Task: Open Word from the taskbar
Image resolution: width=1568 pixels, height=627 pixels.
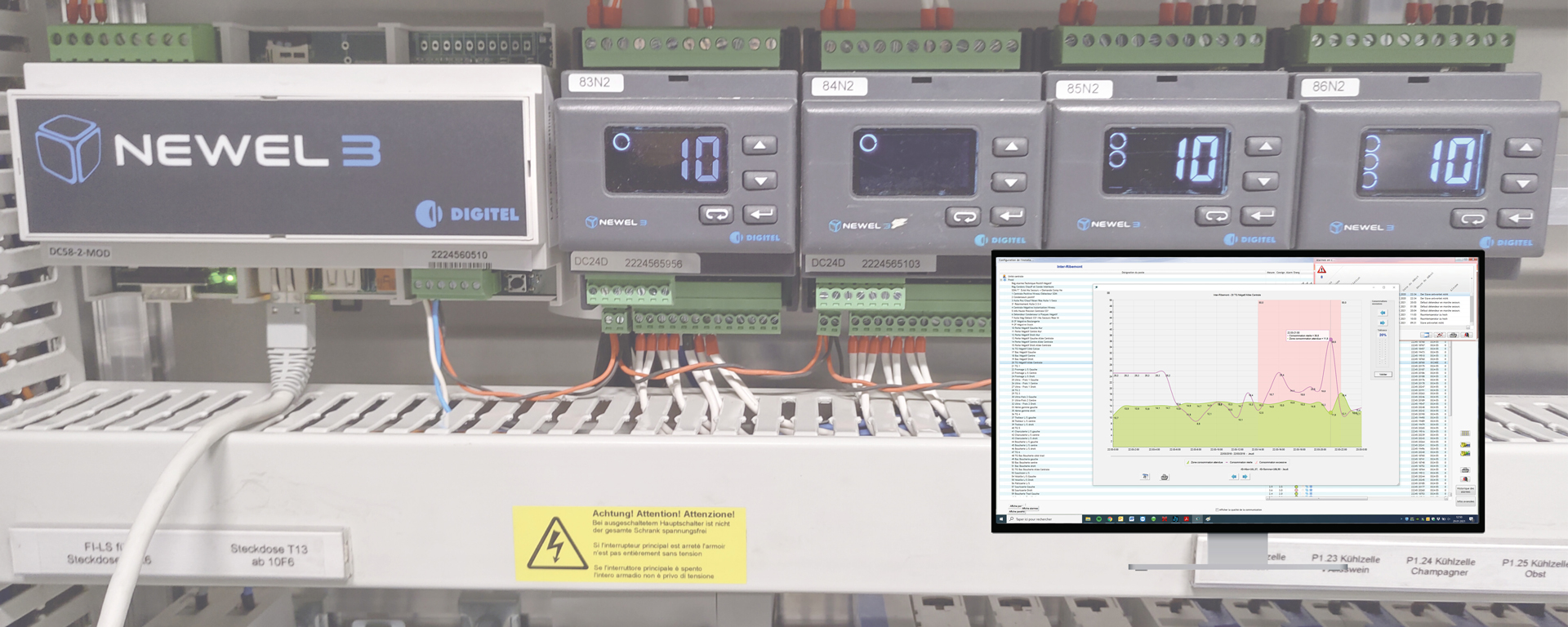Action: point(1132,519)
